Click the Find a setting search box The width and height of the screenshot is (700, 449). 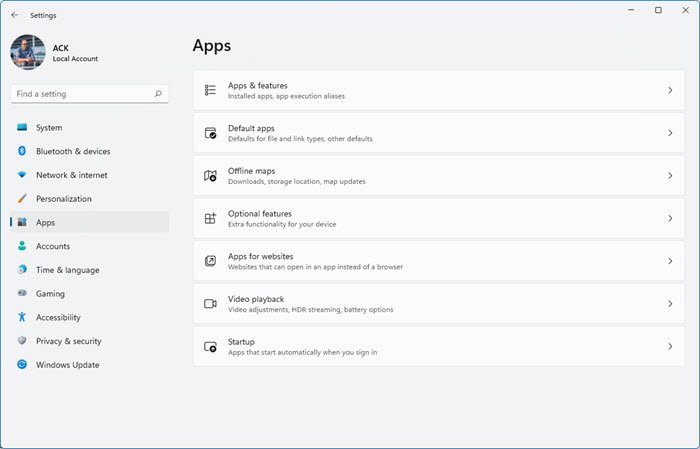(82, 94)
